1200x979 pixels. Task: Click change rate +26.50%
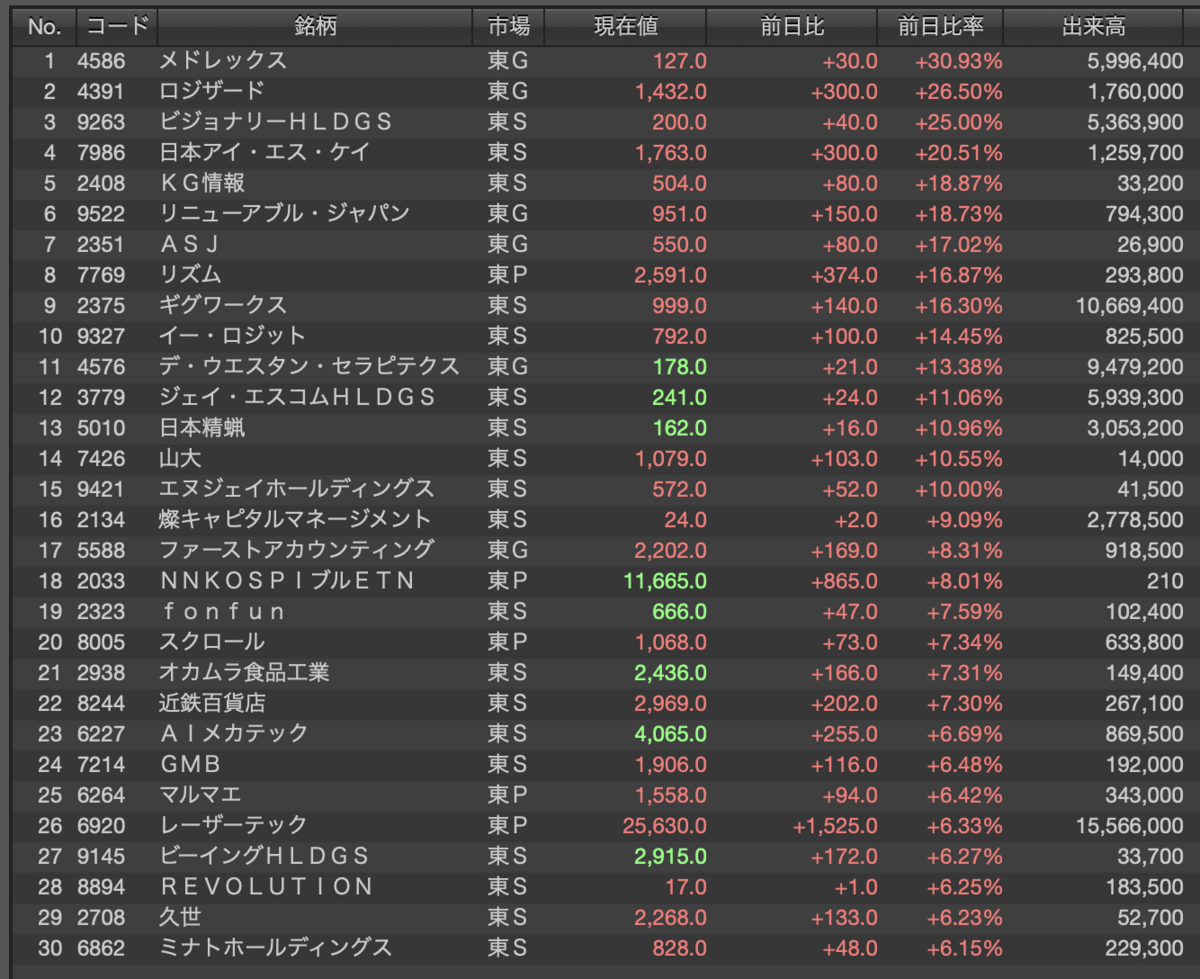coord(958,91)
